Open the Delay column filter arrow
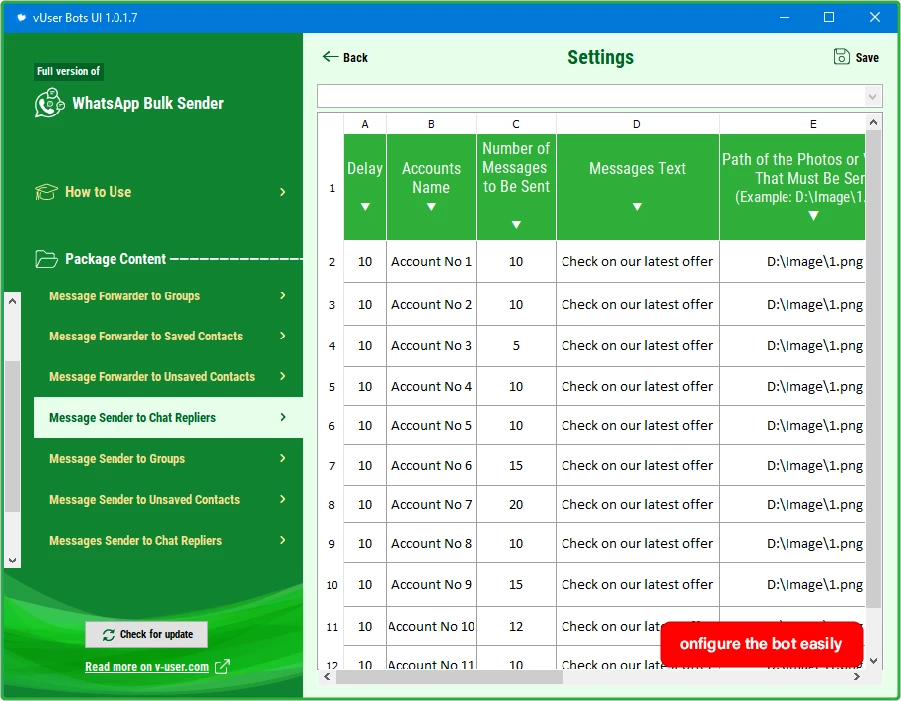This screenshot has width=901, height=701. 365,206
